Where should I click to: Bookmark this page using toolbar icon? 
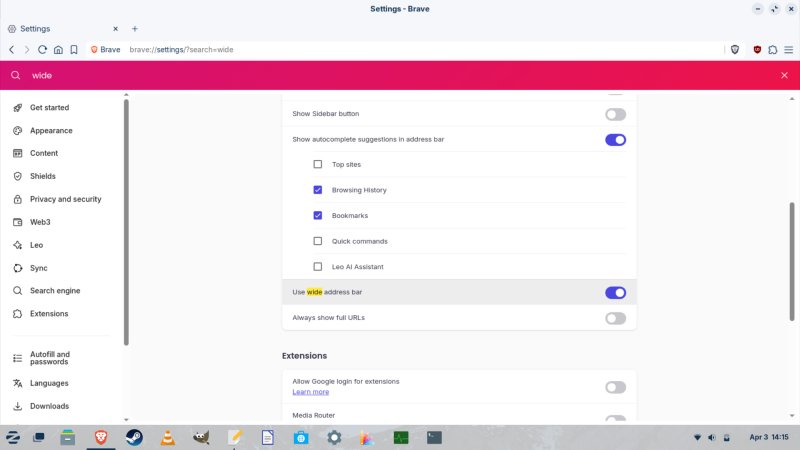74,49
